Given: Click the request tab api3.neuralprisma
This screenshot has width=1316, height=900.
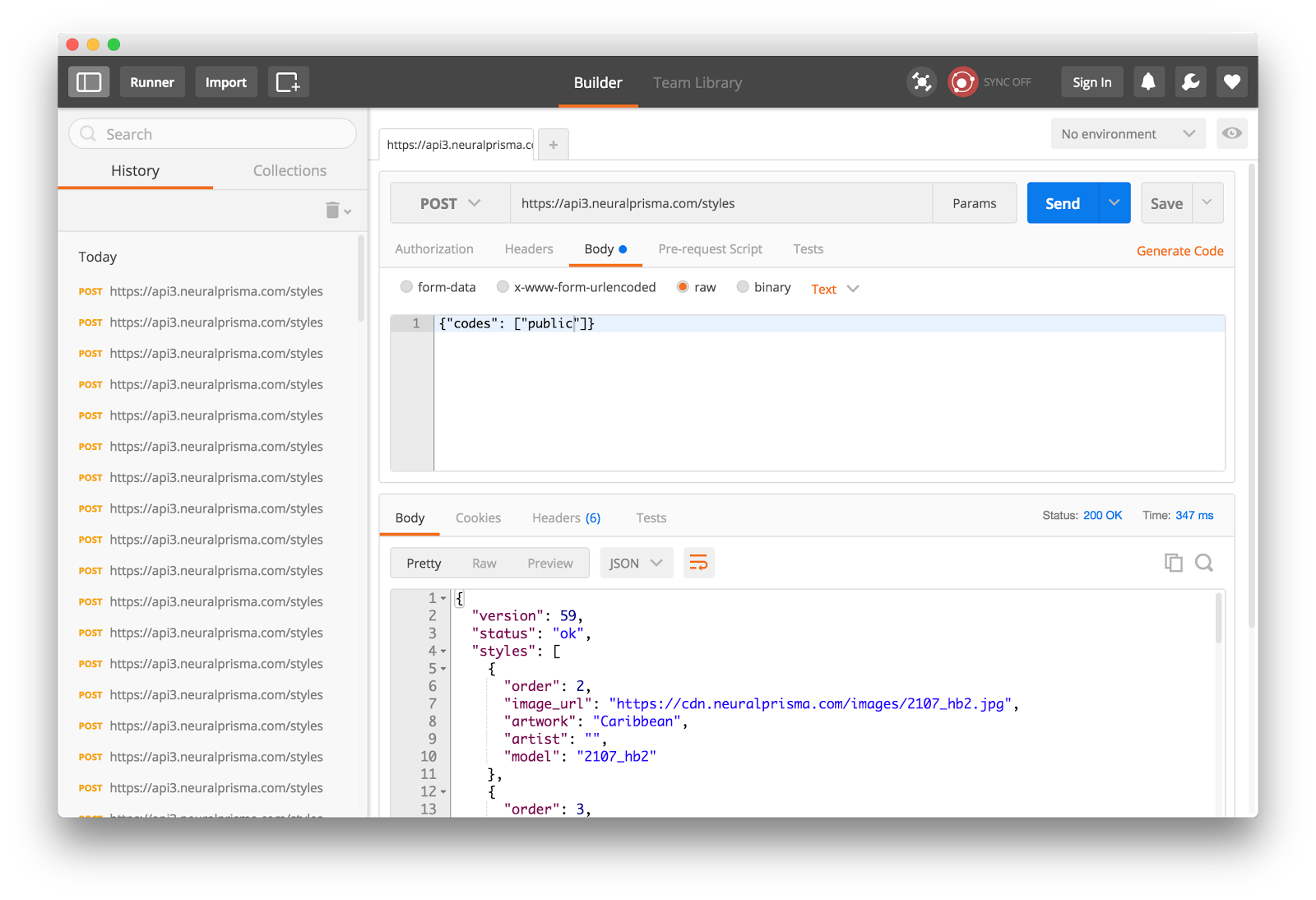Looking at the screenshot, I should tap(456, 145).
